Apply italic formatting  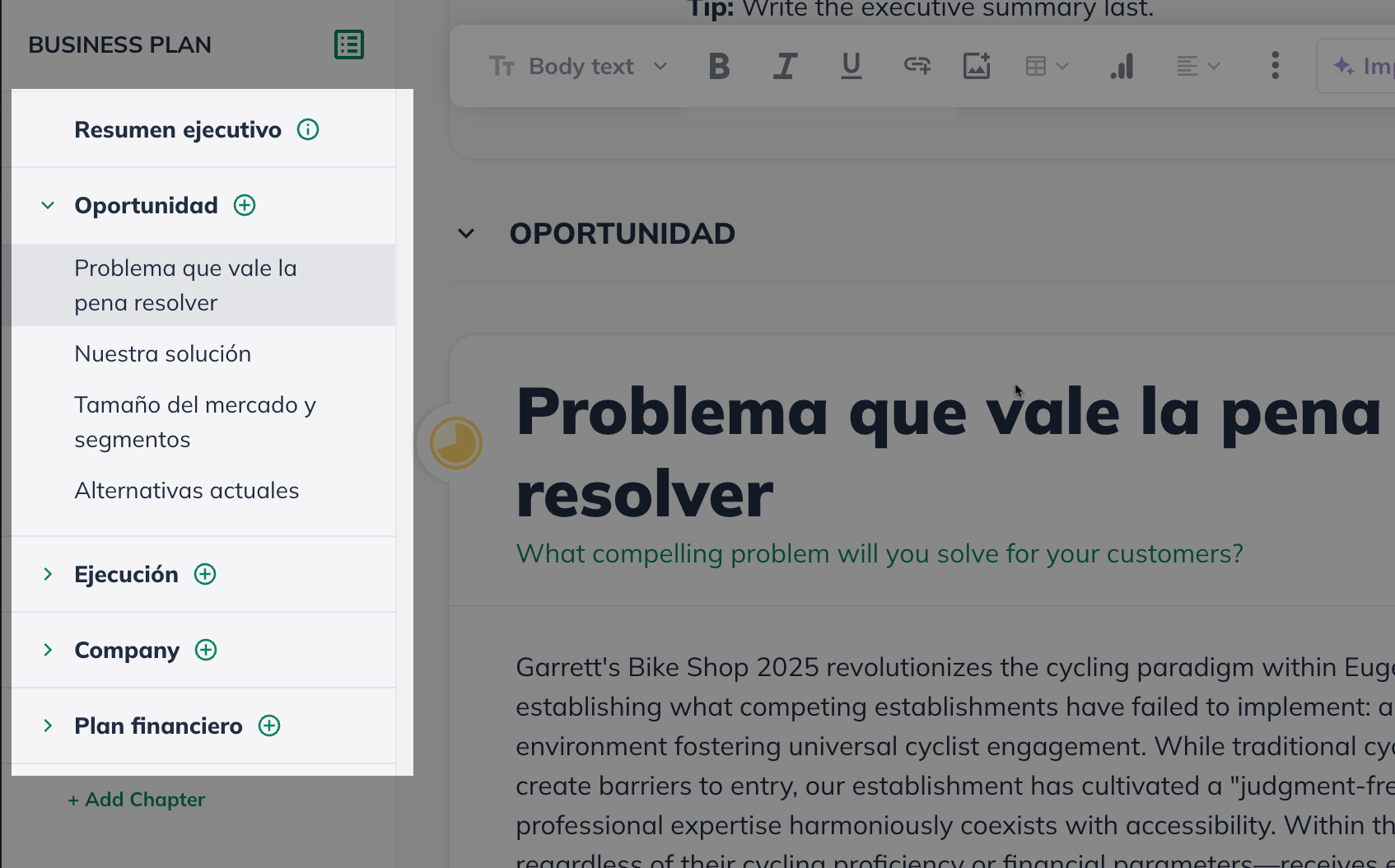tap(784, 66)
